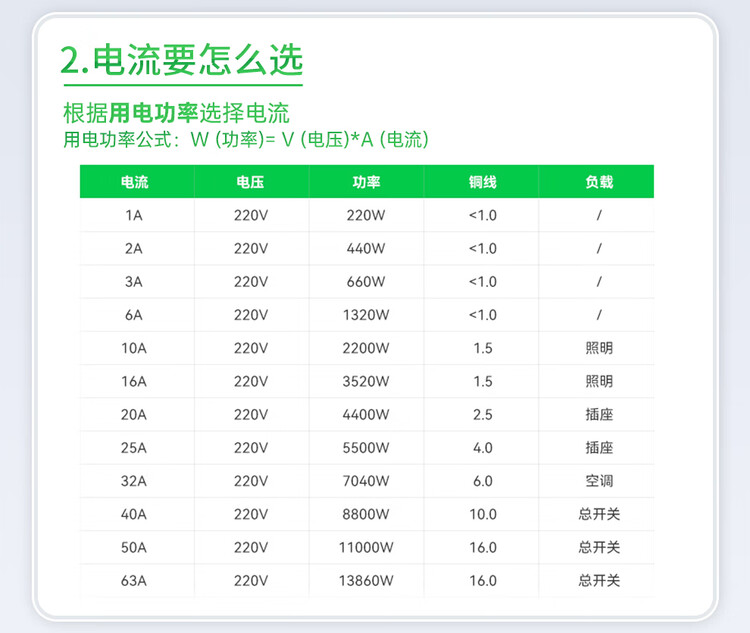Click the 11000W power value

coord(366,547)
